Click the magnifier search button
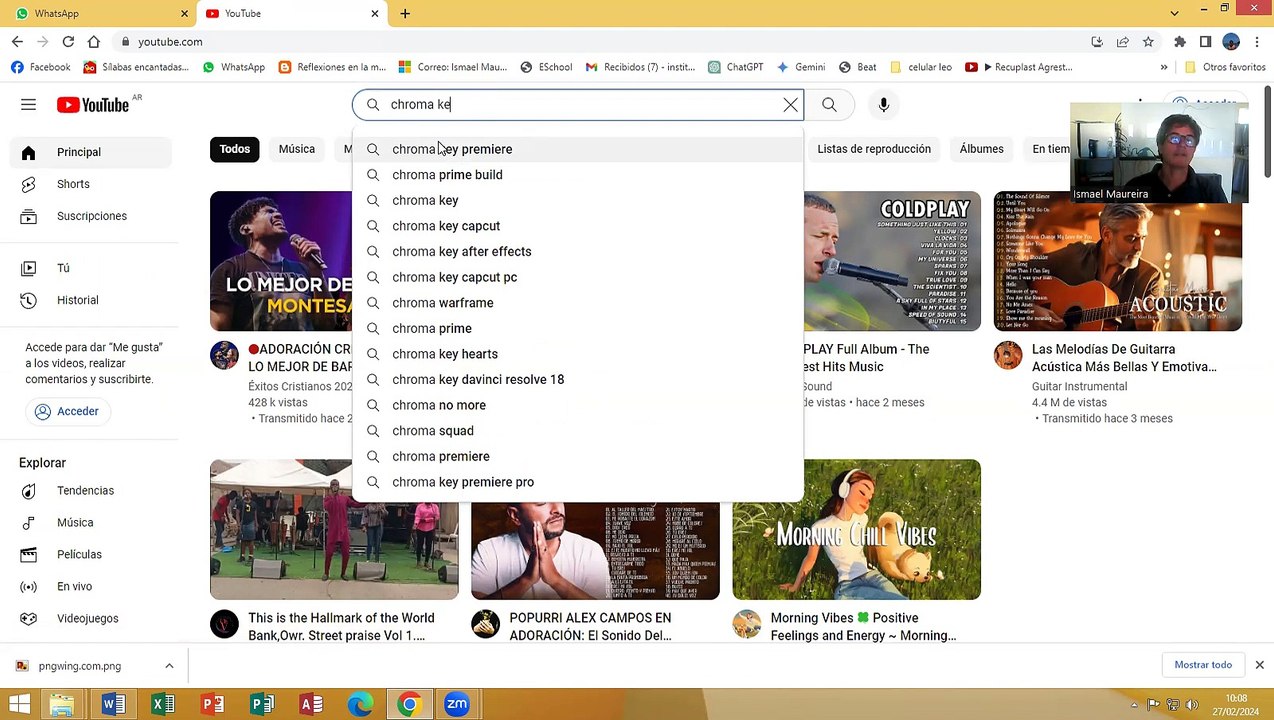The image size is (1274, 720). (x=829, y=104)
